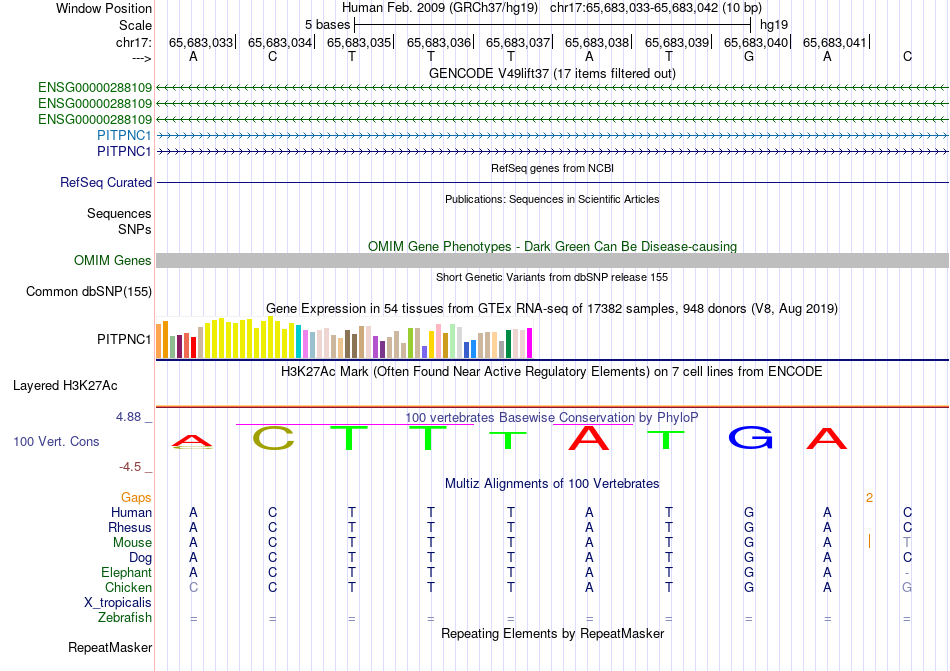
Task: Click the H3K27Ac Mark ENCODE track title
Action: [552, 371]
